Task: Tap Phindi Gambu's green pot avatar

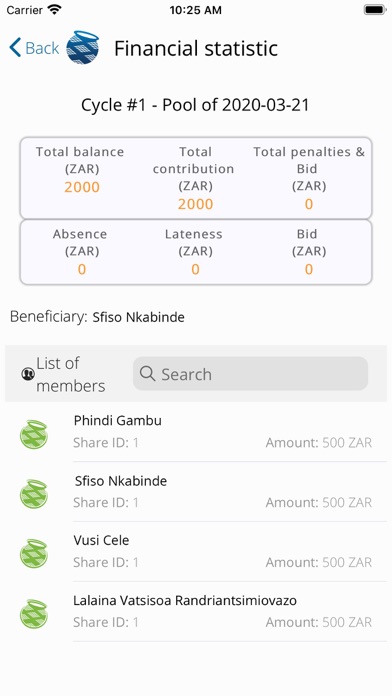Action: (34, 434)
